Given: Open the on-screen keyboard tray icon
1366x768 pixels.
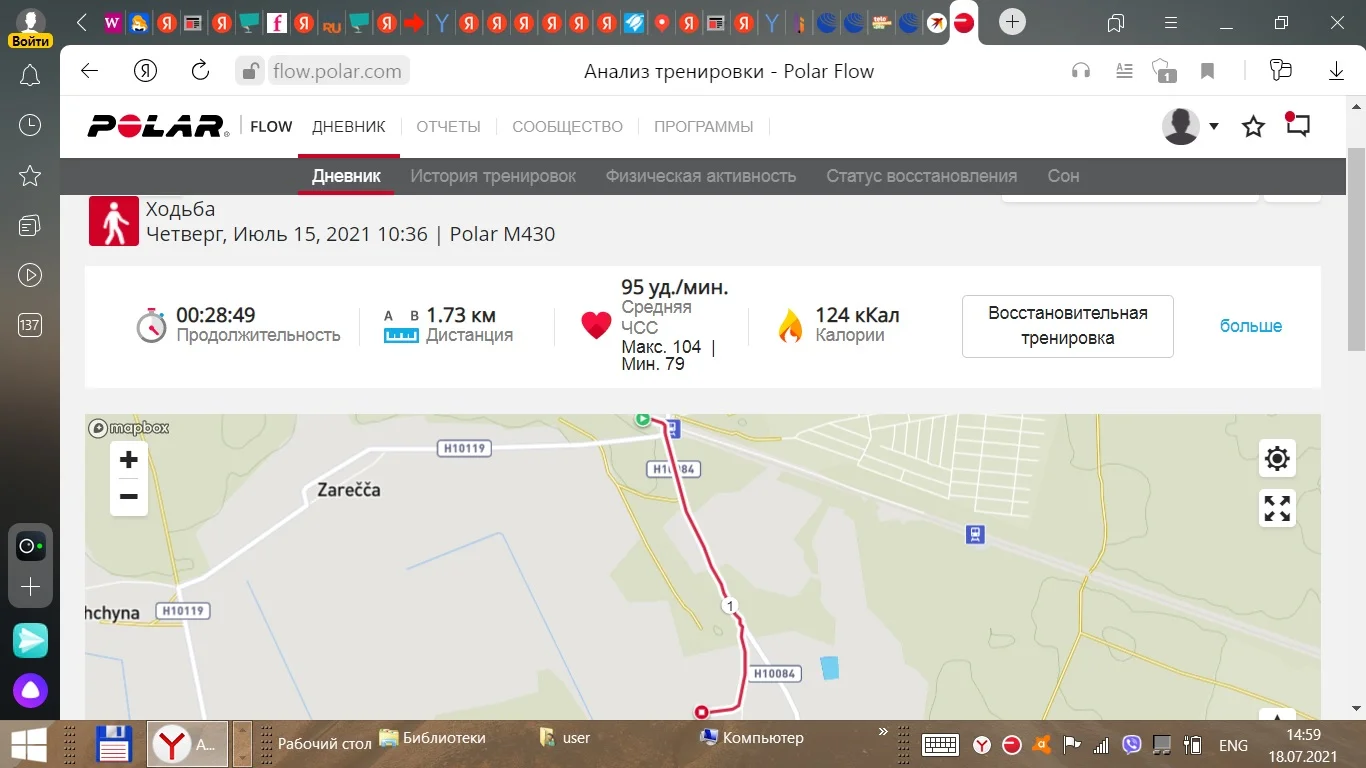Looking at the screenshot, I should click(x=941, y=745).
